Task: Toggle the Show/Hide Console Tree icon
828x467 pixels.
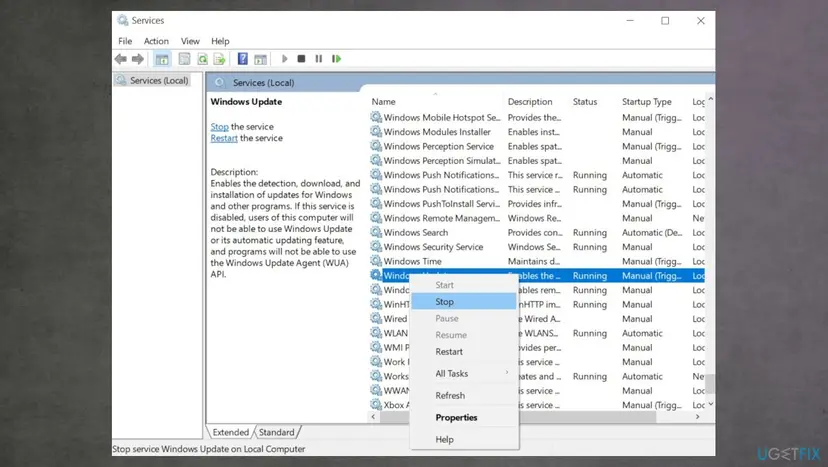Action: point(162,59)
